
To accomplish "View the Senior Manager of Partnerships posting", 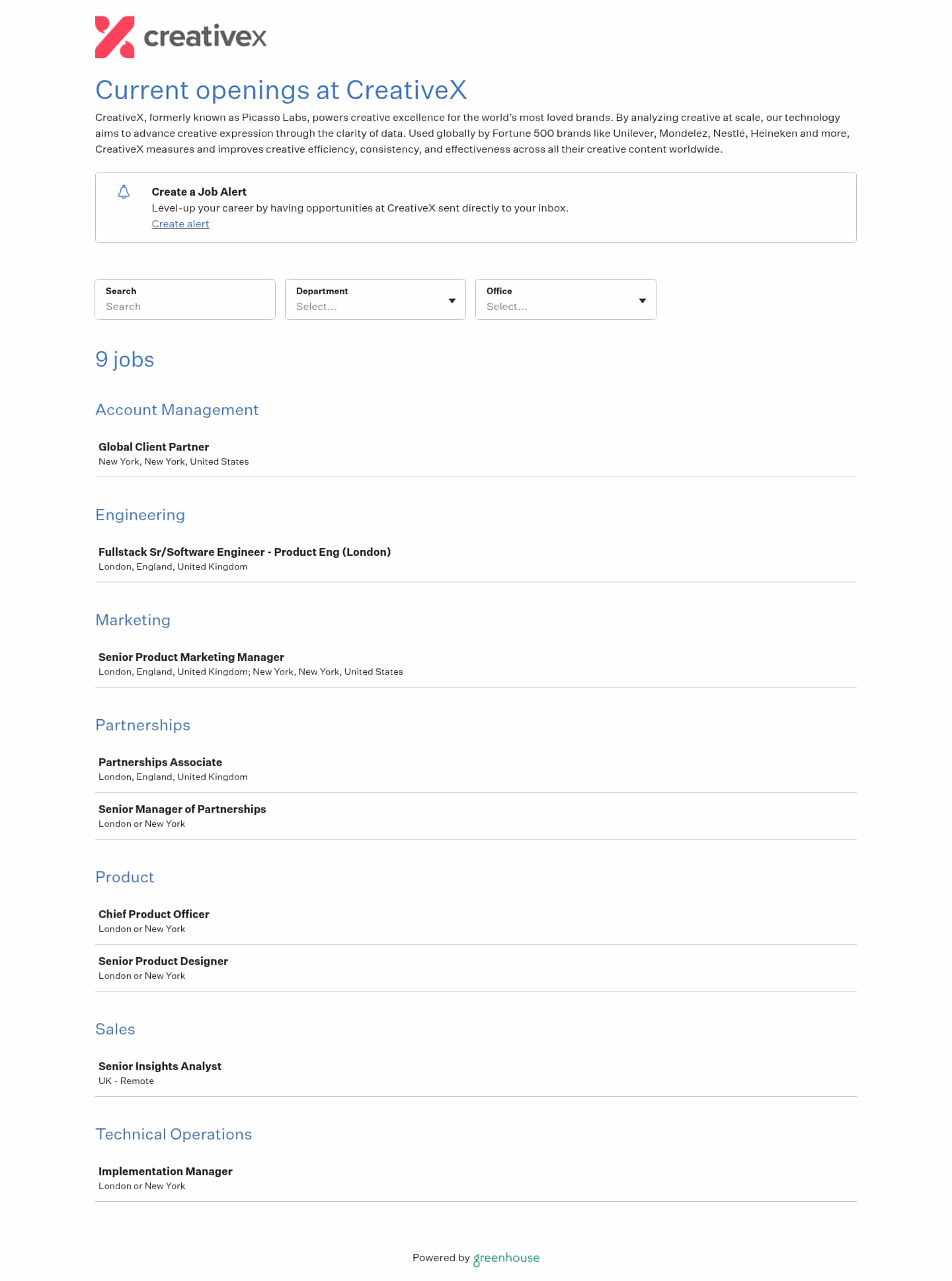I will [x=182, y=809].
